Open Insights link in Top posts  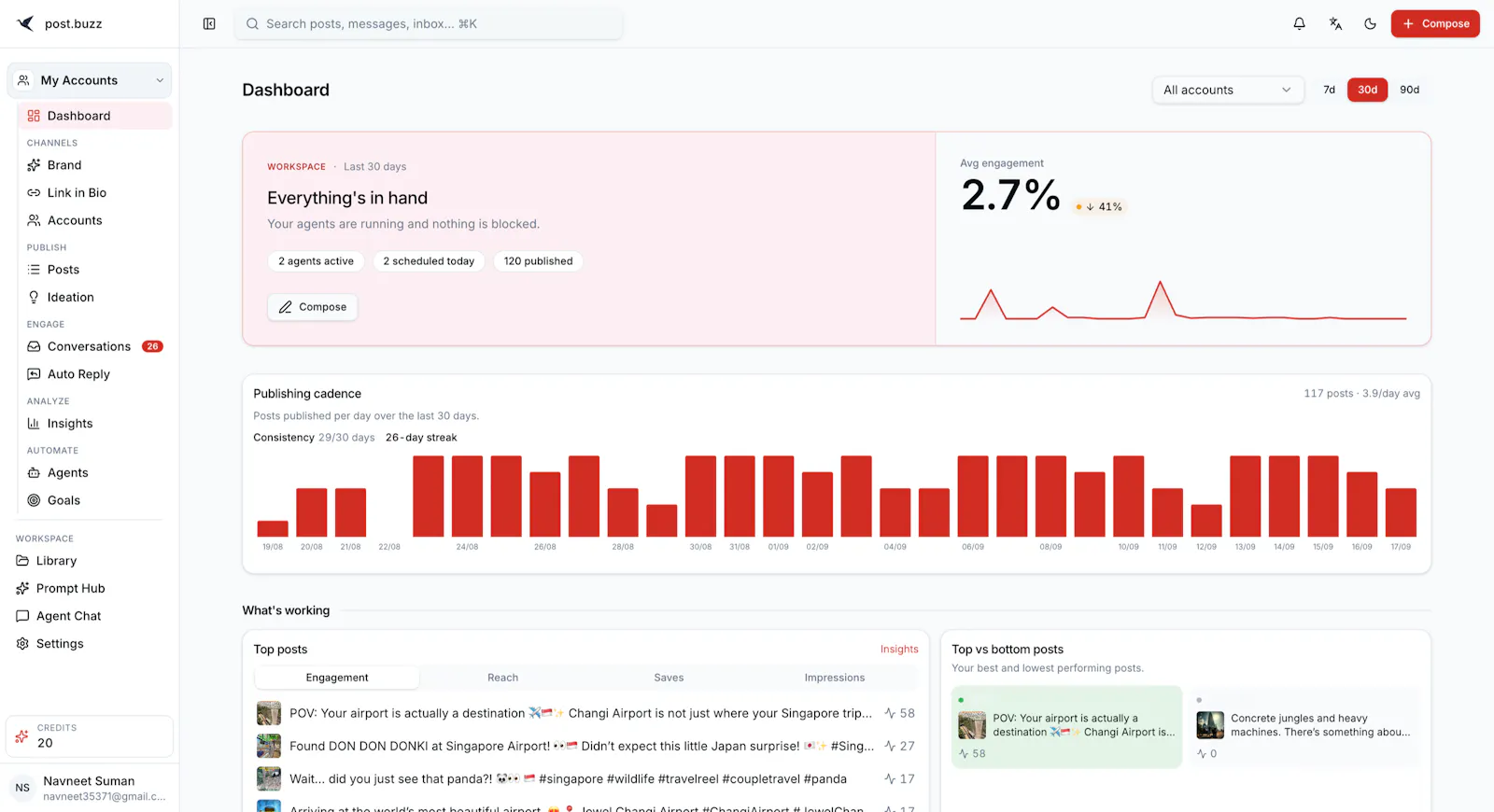(899, 650)
